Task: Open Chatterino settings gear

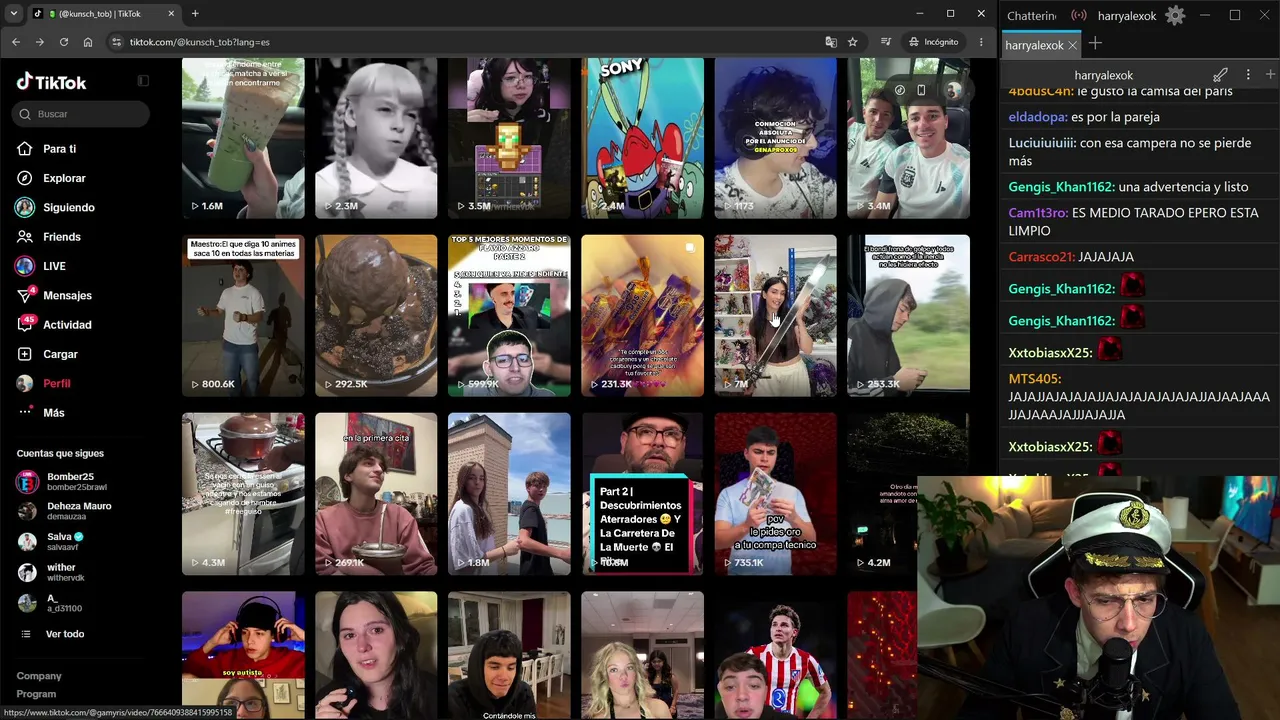Action: pyautogui.click(x=1175, y=16)
